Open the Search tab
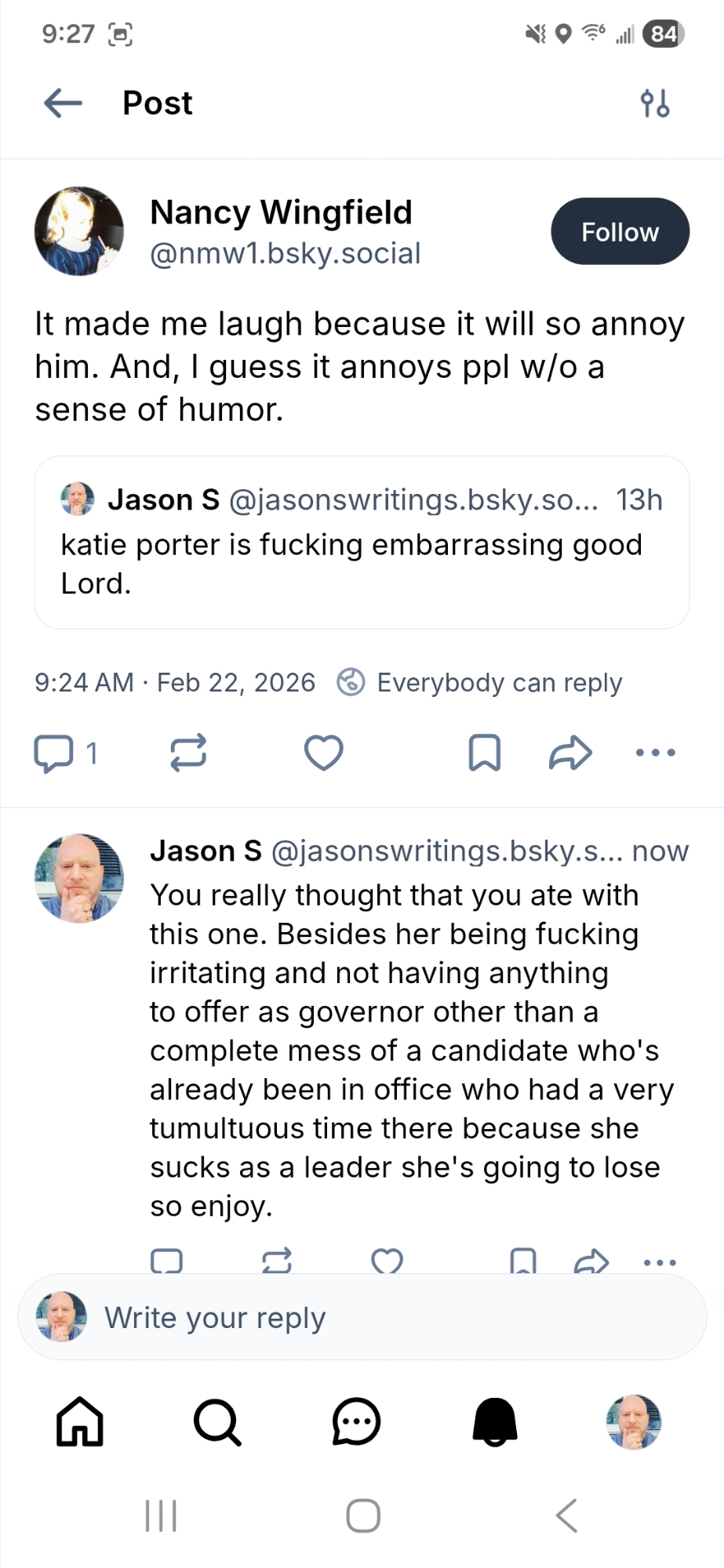The width and height of the screenshot is (724, 1568). click(x=217, y=1421)
